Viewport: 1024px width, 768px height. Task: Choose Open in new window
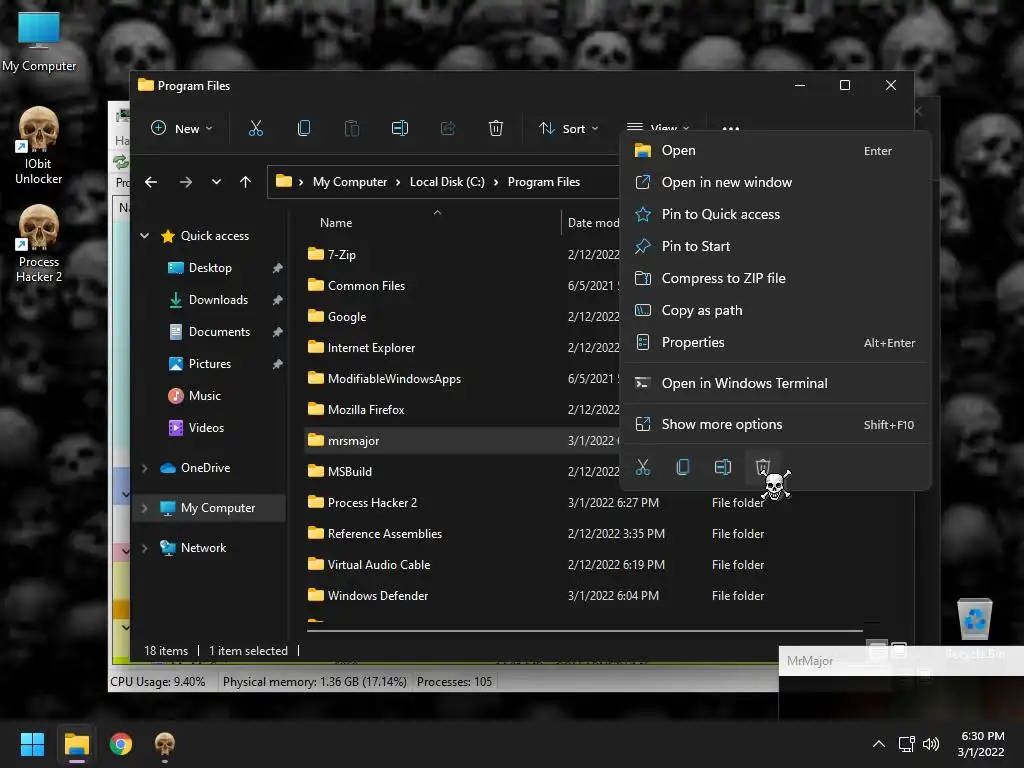pos(775,183)
